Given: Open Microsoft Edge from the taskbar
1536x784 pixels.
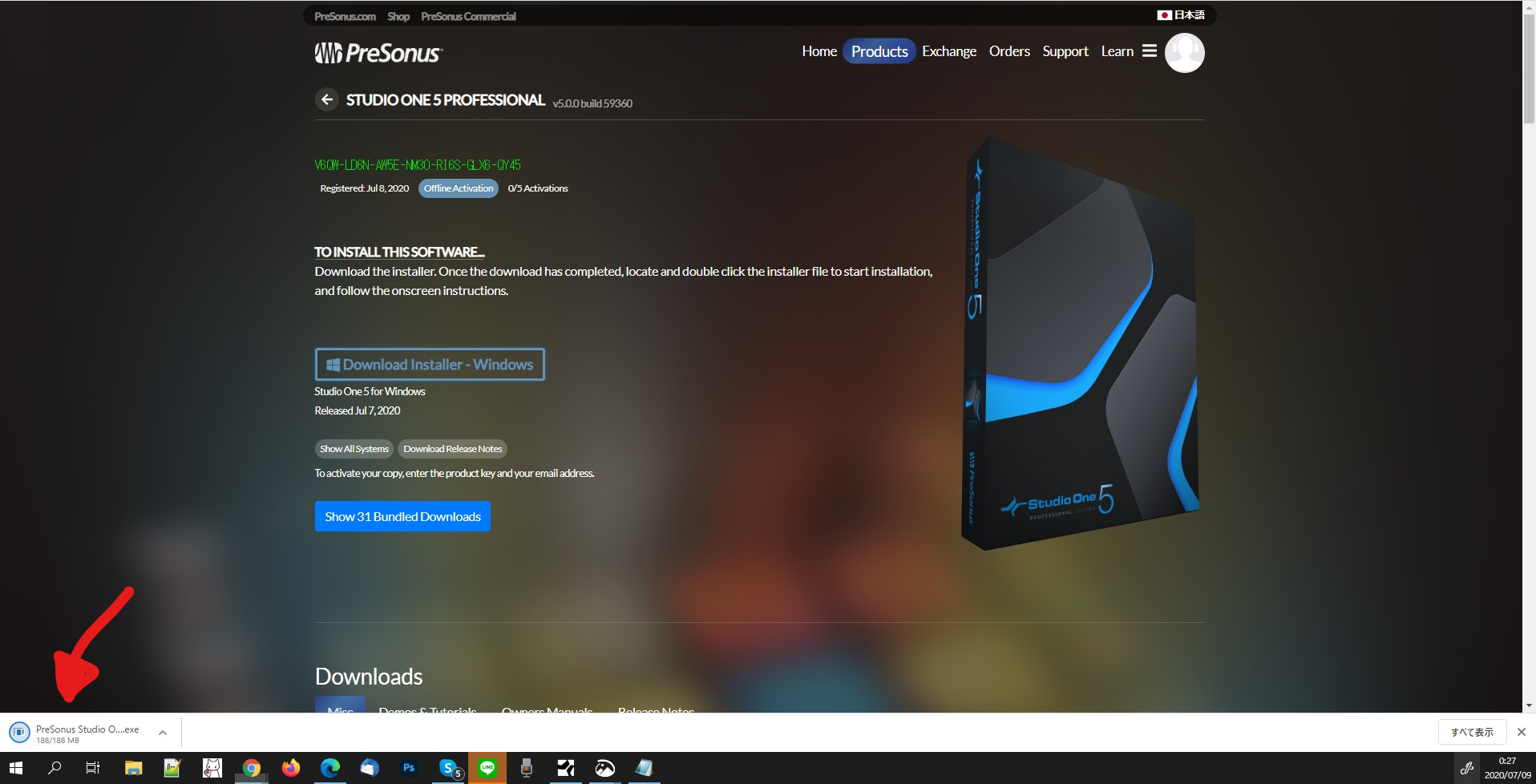Looking at the screenshot, I should tap(329, 768).
